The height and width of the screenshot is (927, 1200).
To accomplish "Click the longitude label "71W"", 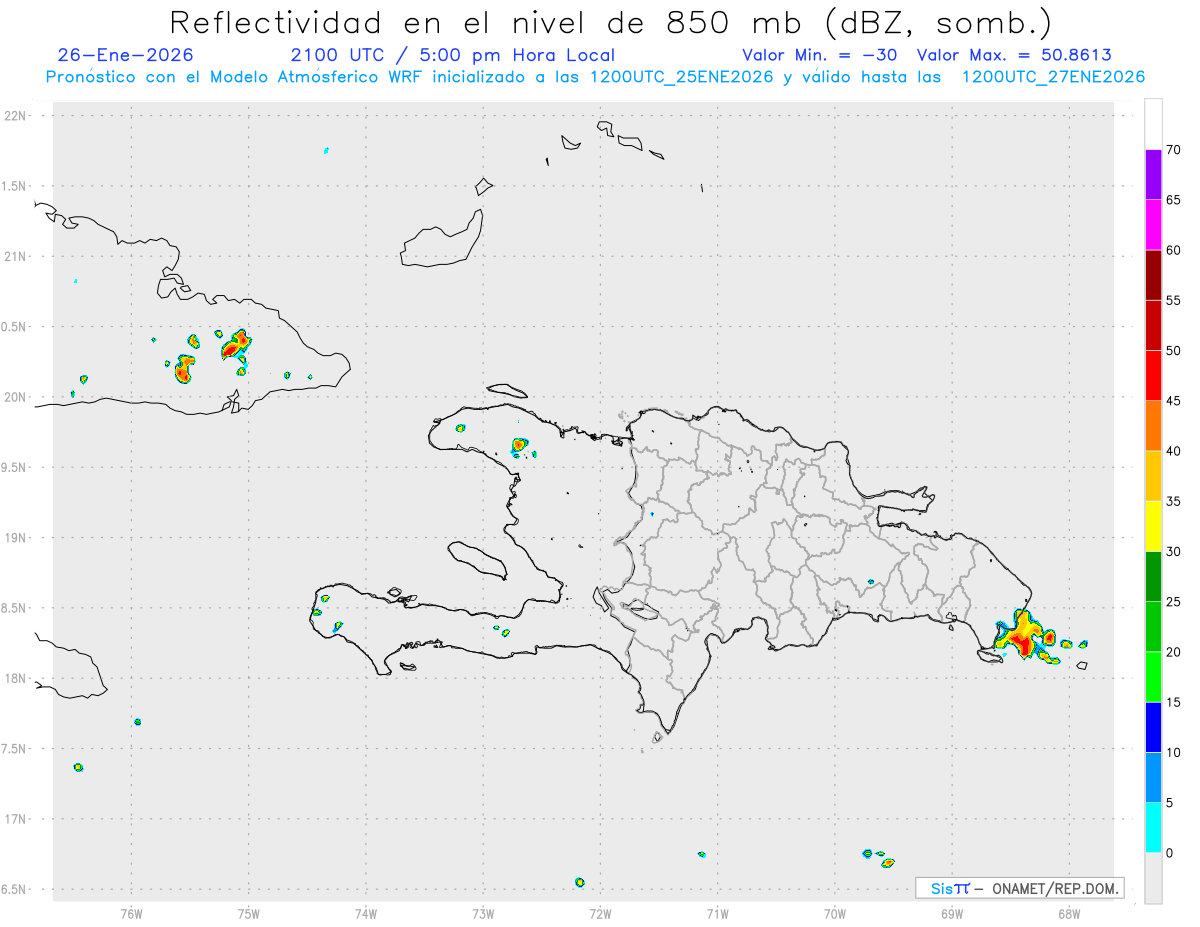I will [717, 913].
